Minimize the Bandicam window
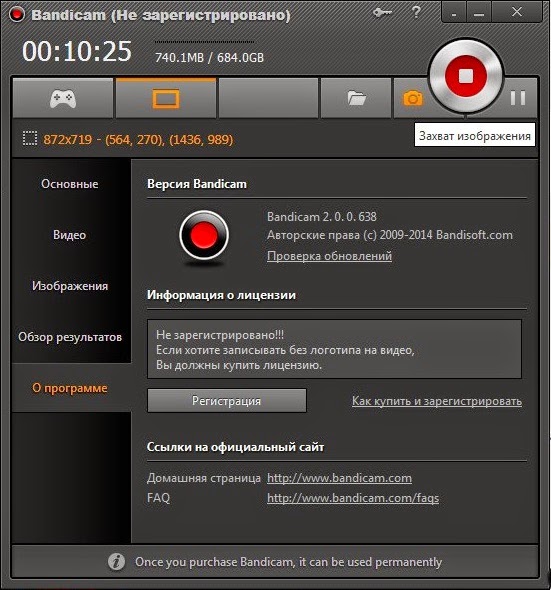 coord(479,13)
